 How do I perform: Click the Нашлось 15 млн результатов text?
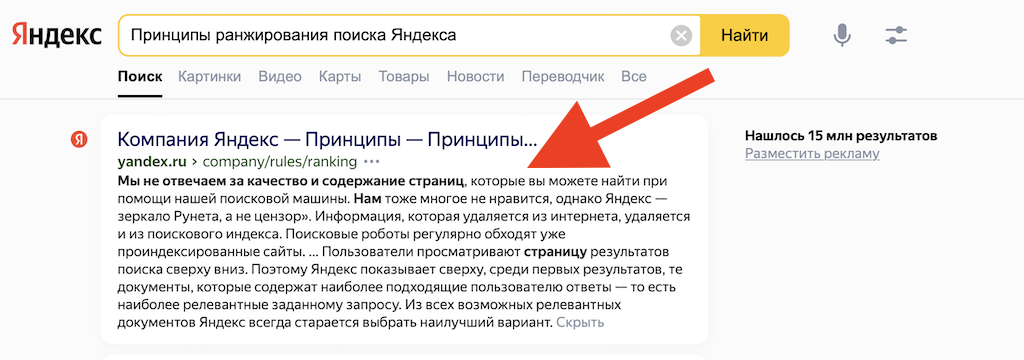[x=841, y=136]
